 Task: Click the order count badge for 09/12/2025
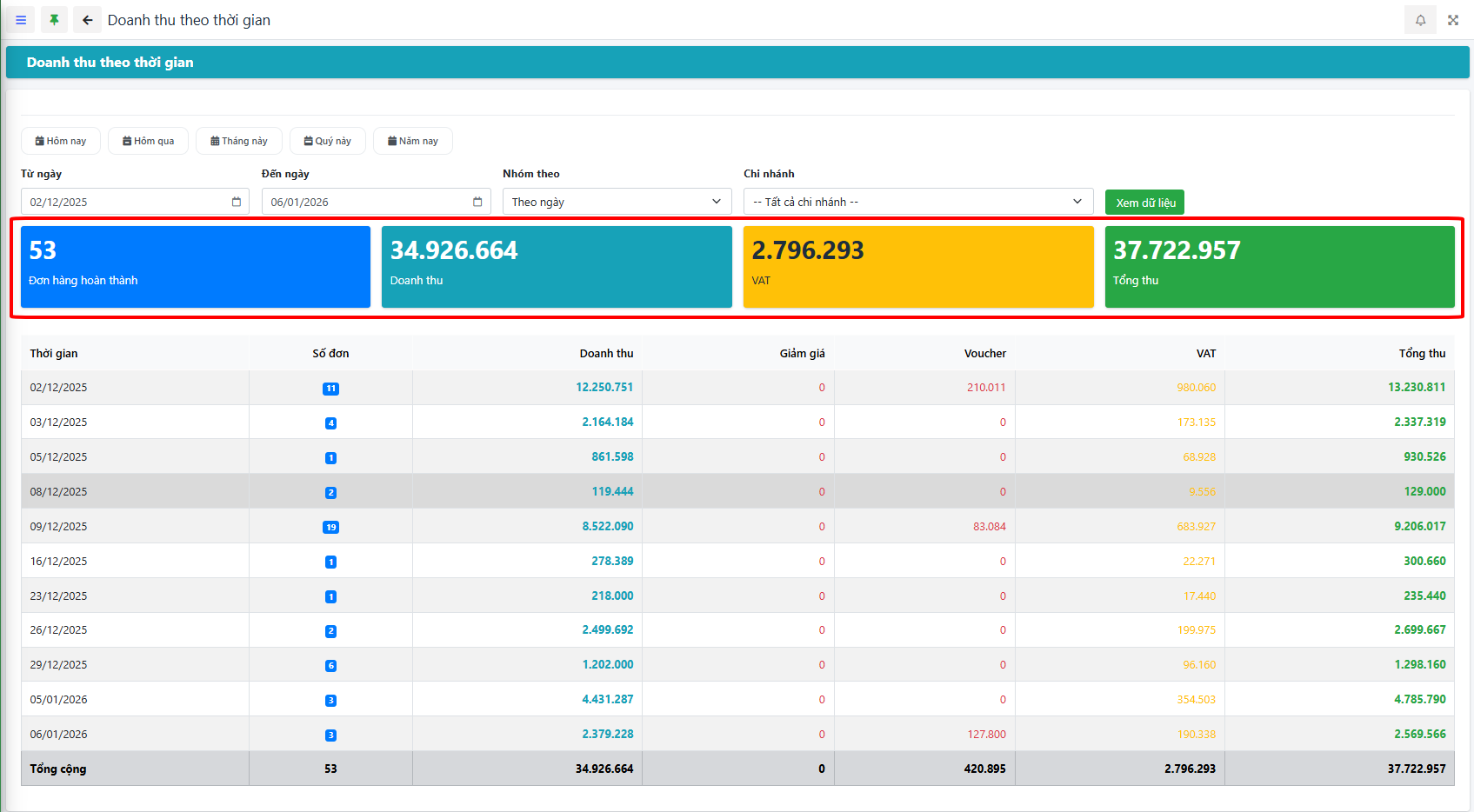[x=330, y=527]
